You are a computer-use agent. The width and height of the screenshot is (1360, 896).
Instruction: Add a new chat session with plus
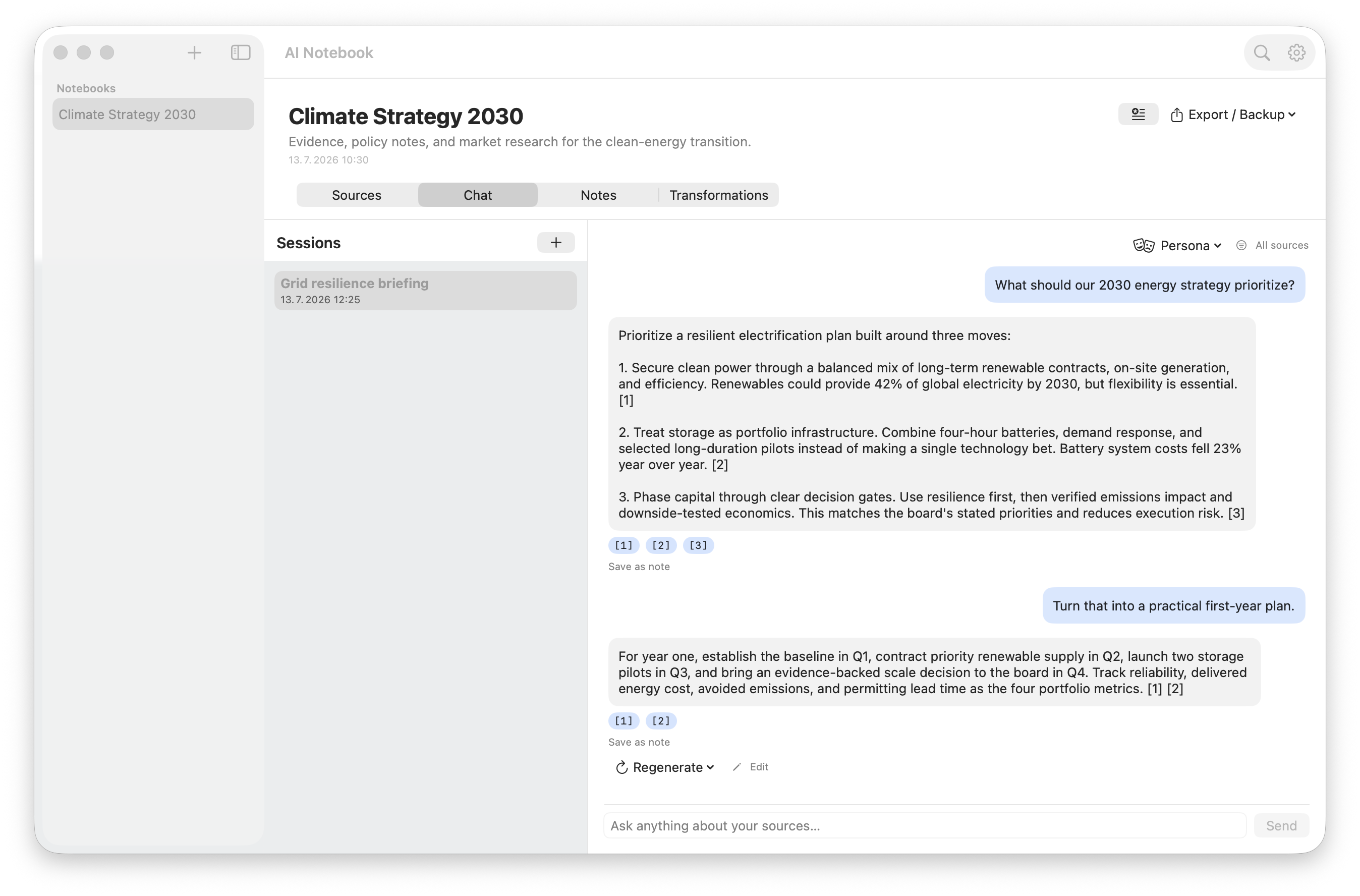[555, 242]
